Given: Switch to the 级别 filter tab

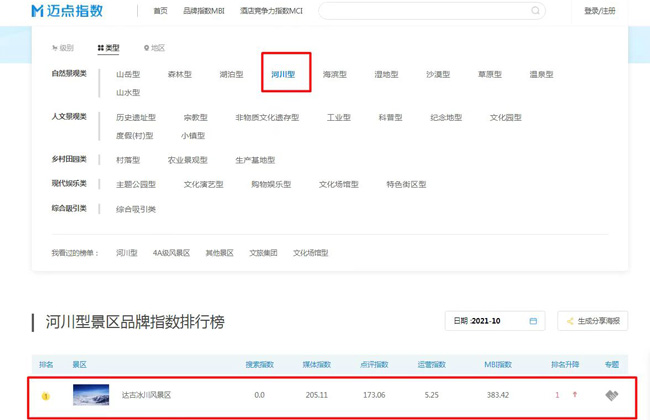Looking at the screenshot, I should pyautogui.click(x=63, y=48).
